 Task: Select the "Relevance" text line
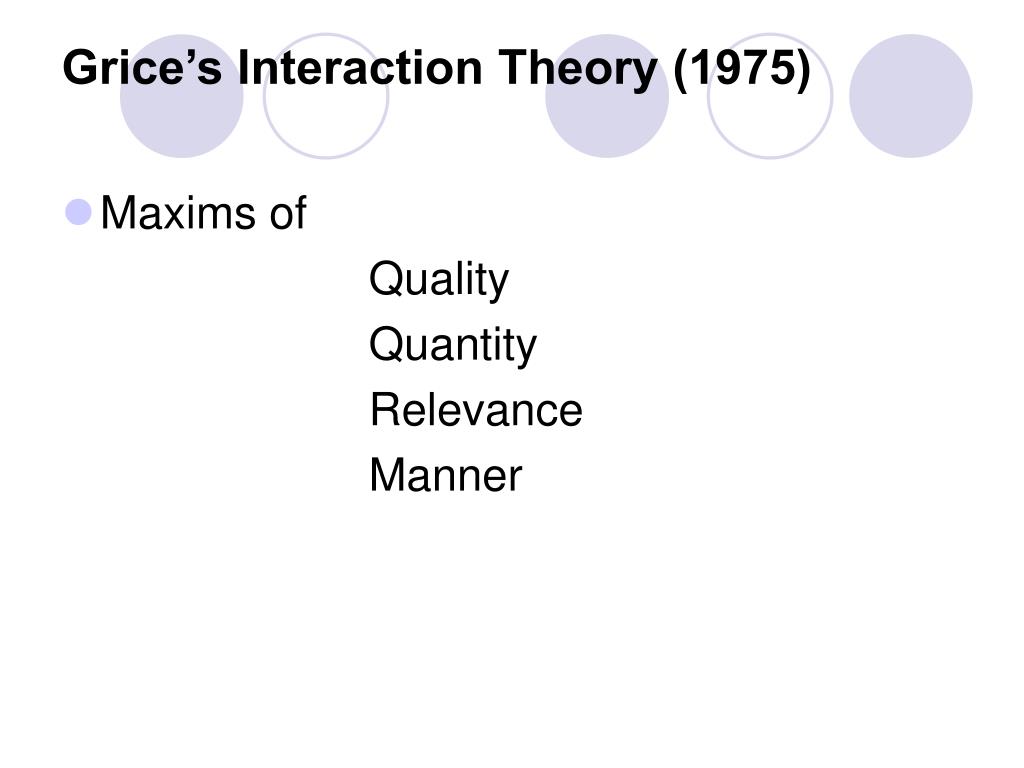pyautogui.click(x=476, y=410)
